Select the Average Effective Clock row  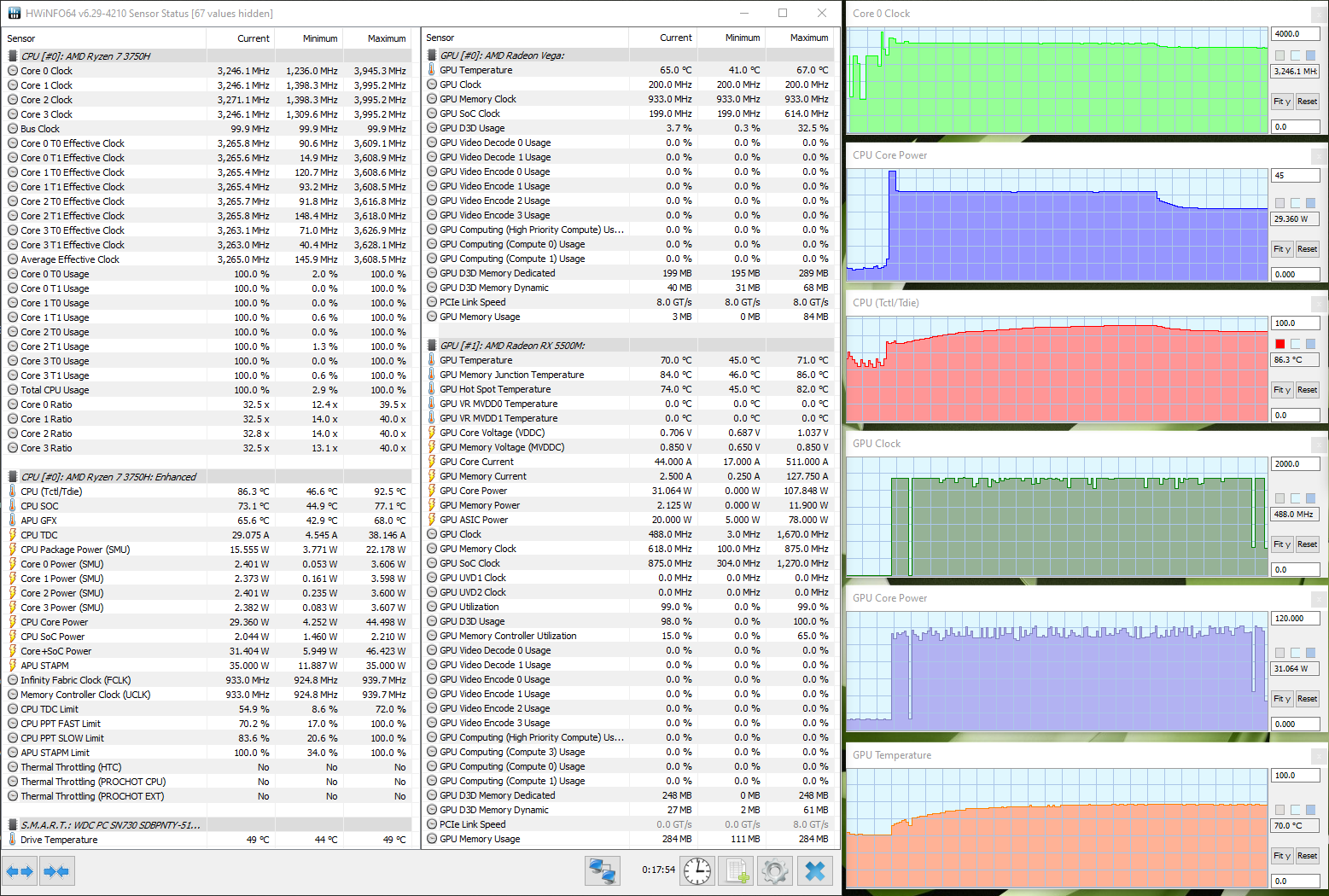click(207, 259)
